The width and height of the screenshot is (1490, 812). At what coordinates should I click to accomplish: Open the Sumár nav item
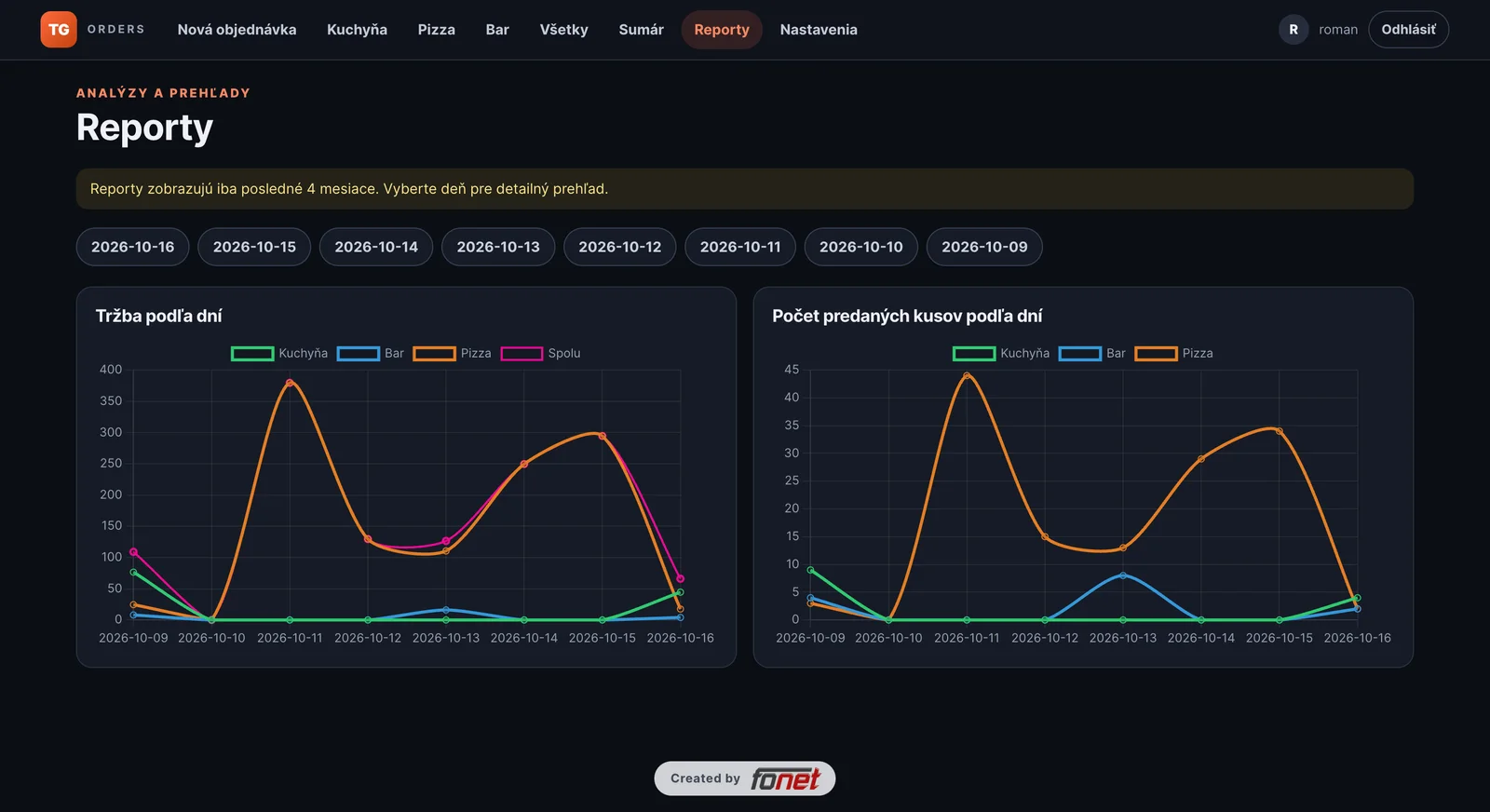click(641, 30)
